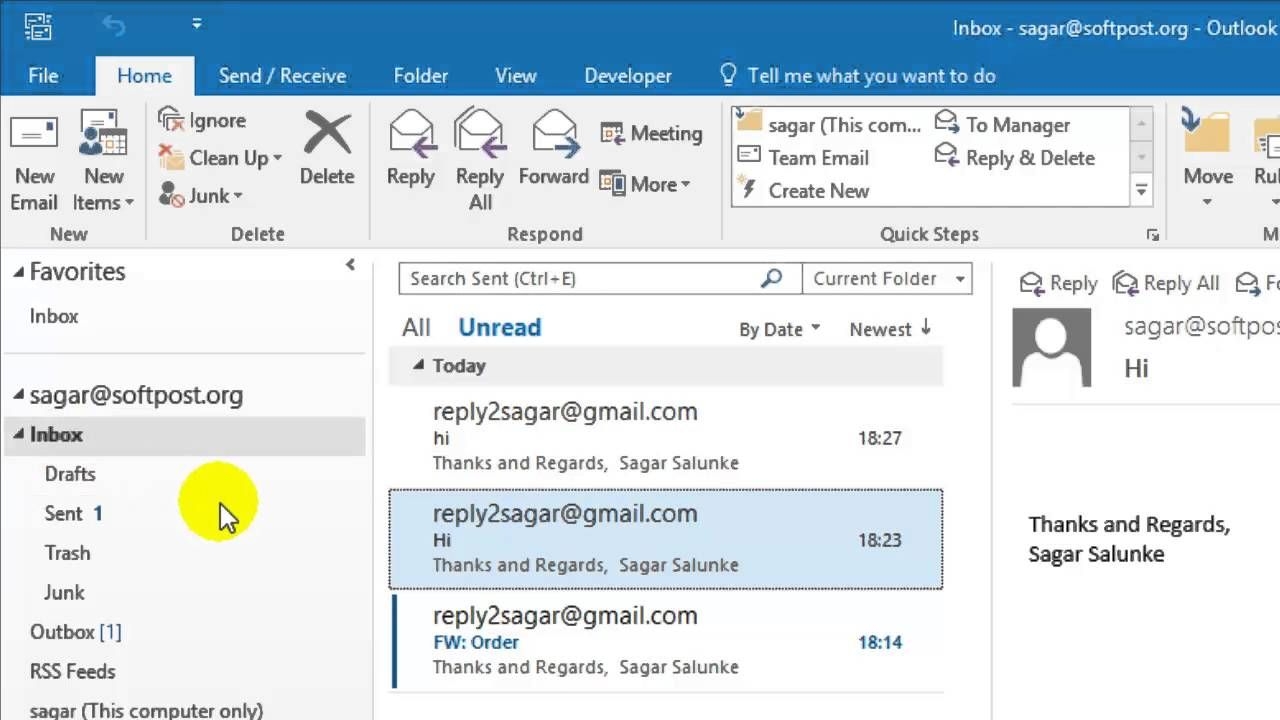Open Inbox under Favorites
This screenshot has width=1280, height=720.
pos(54,316)
